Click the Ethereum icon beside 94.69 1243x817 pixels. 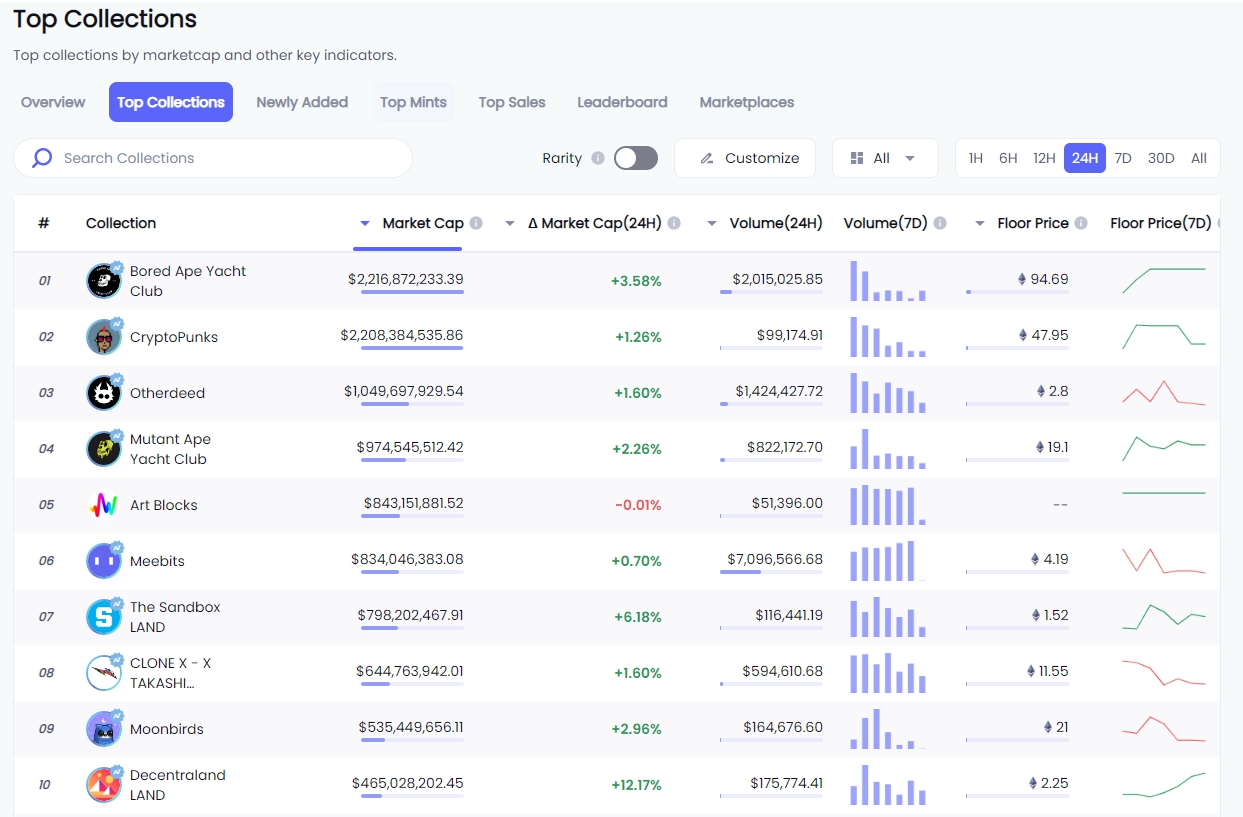click(x=1021, y=279)
